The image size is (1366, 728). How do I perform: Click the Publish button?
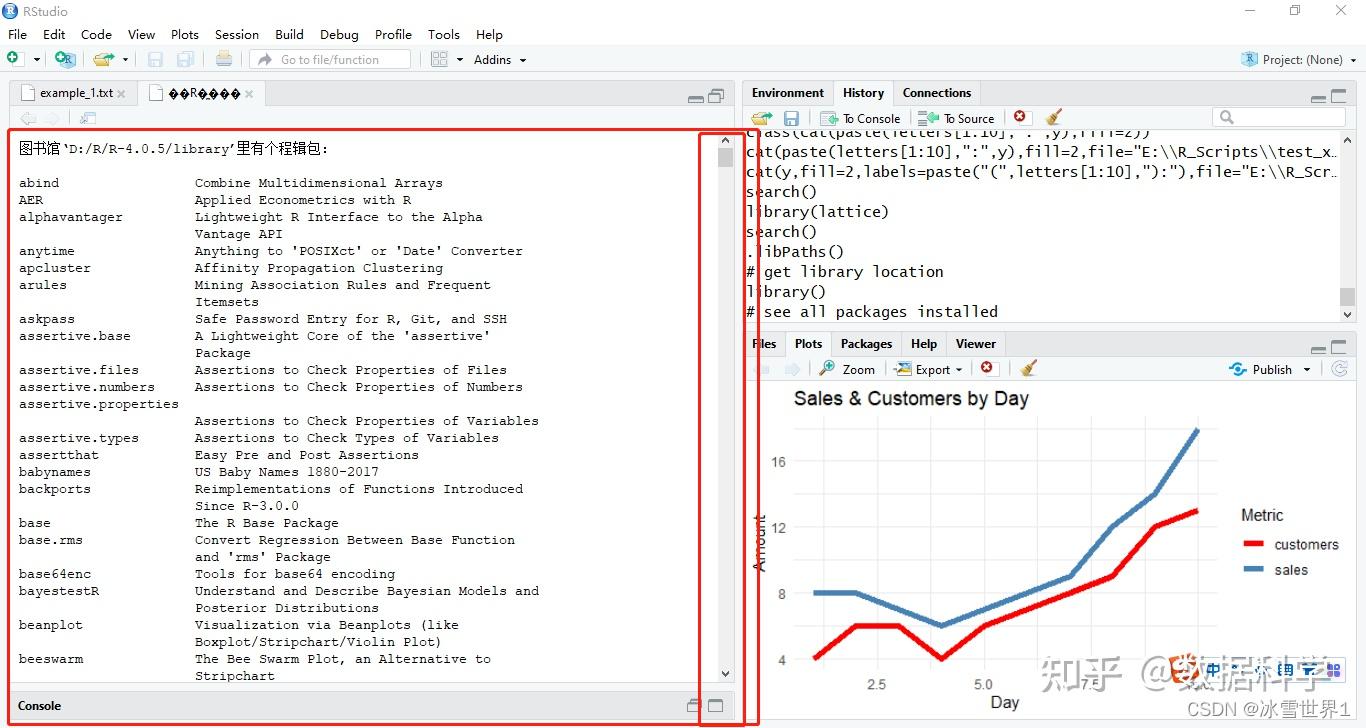[x=1269, y=368]
